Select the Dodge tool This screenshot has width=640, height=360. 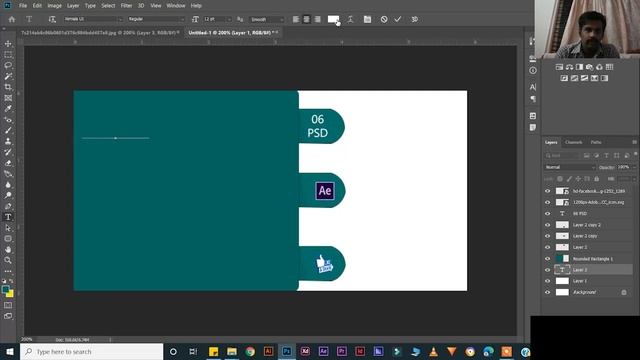8,195
